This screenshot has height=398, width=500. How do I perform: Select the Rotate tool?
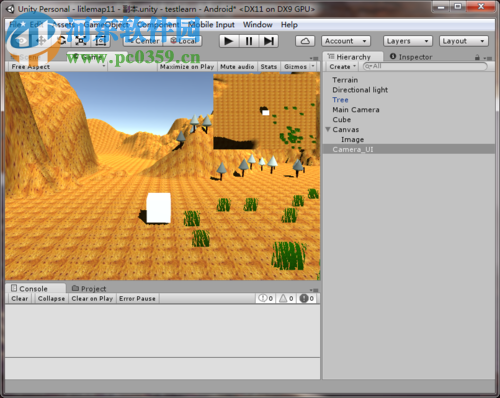tap(62, 41)
